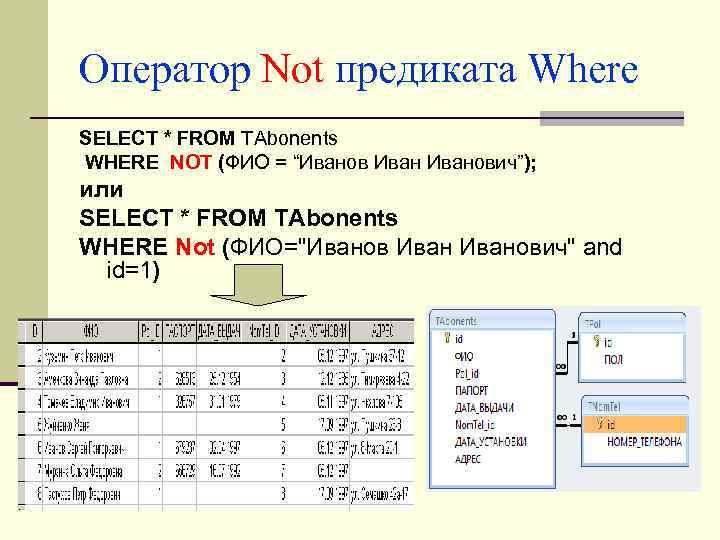
Task: Select the ФИО column header in the result table
Action: click(90, 331)
